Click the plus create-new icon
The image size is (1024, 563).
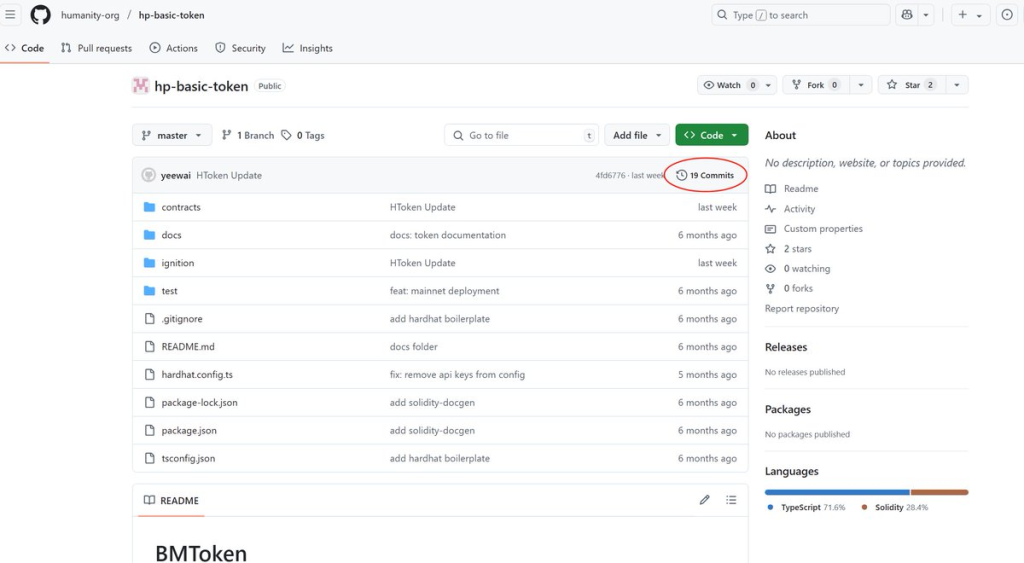pyautogui.click(x=963, y=14)
